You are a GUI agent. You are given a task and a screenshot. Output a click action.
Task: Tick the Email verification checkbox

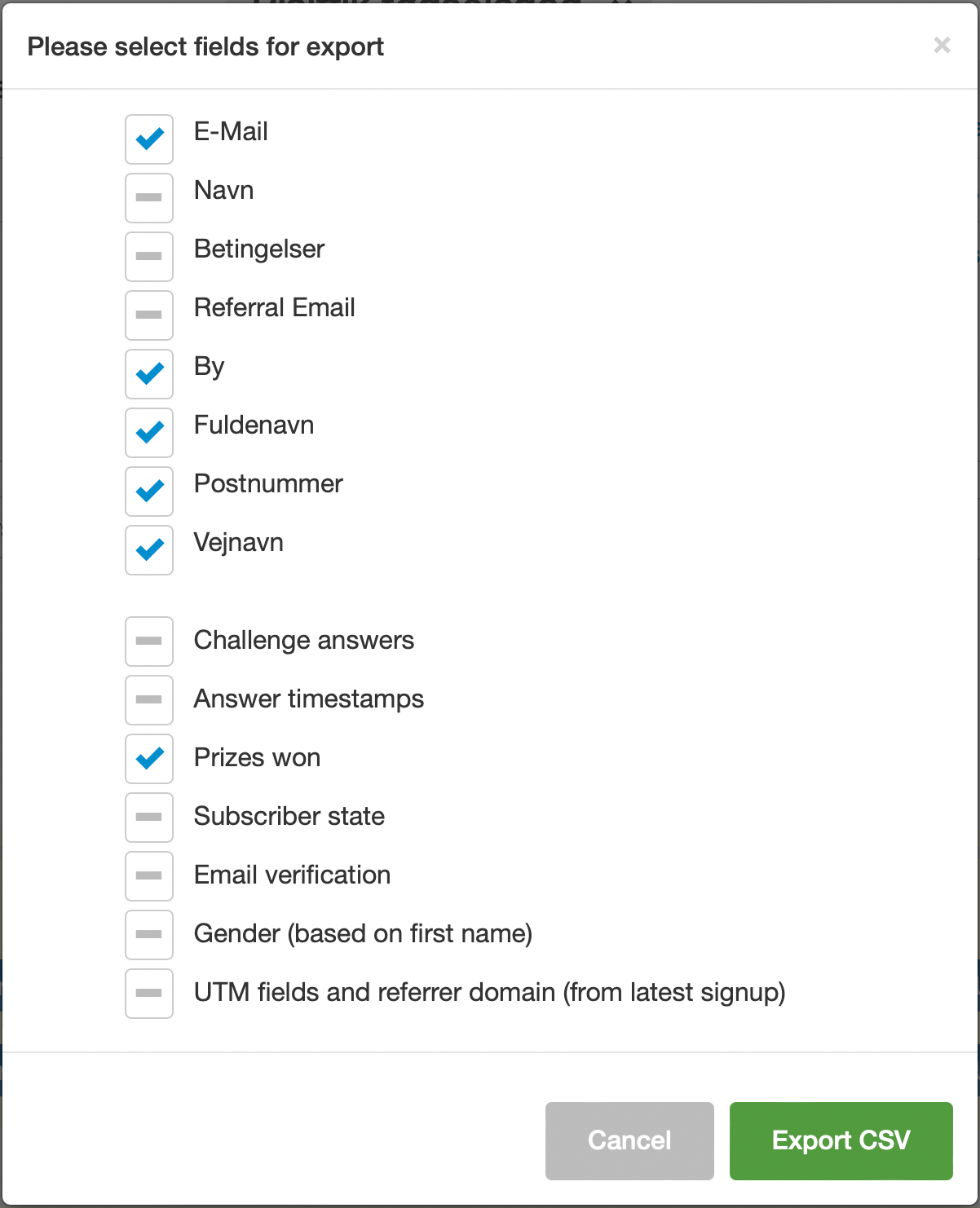pyautogui.click(x=149, y=876)
